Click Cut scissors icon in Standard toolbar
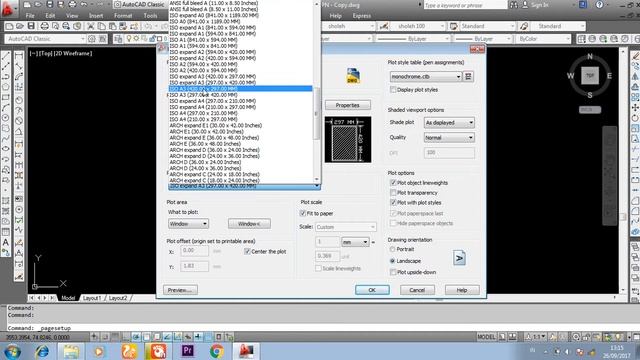This screenshot has width=640, height=360. [91, 26]
